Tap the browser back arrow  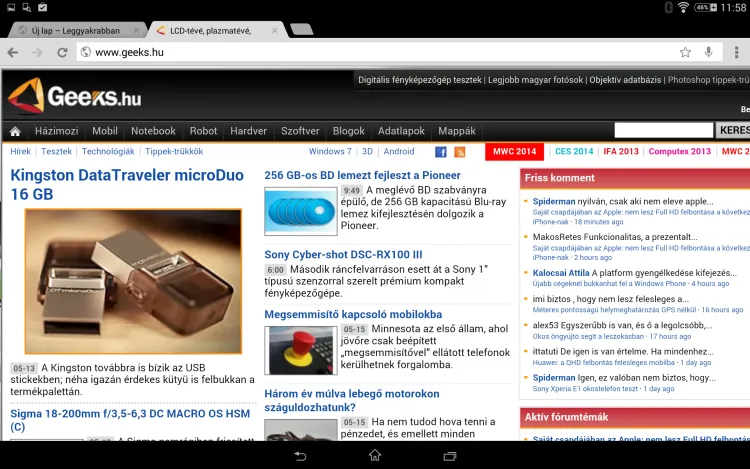[x=13, y=52]
